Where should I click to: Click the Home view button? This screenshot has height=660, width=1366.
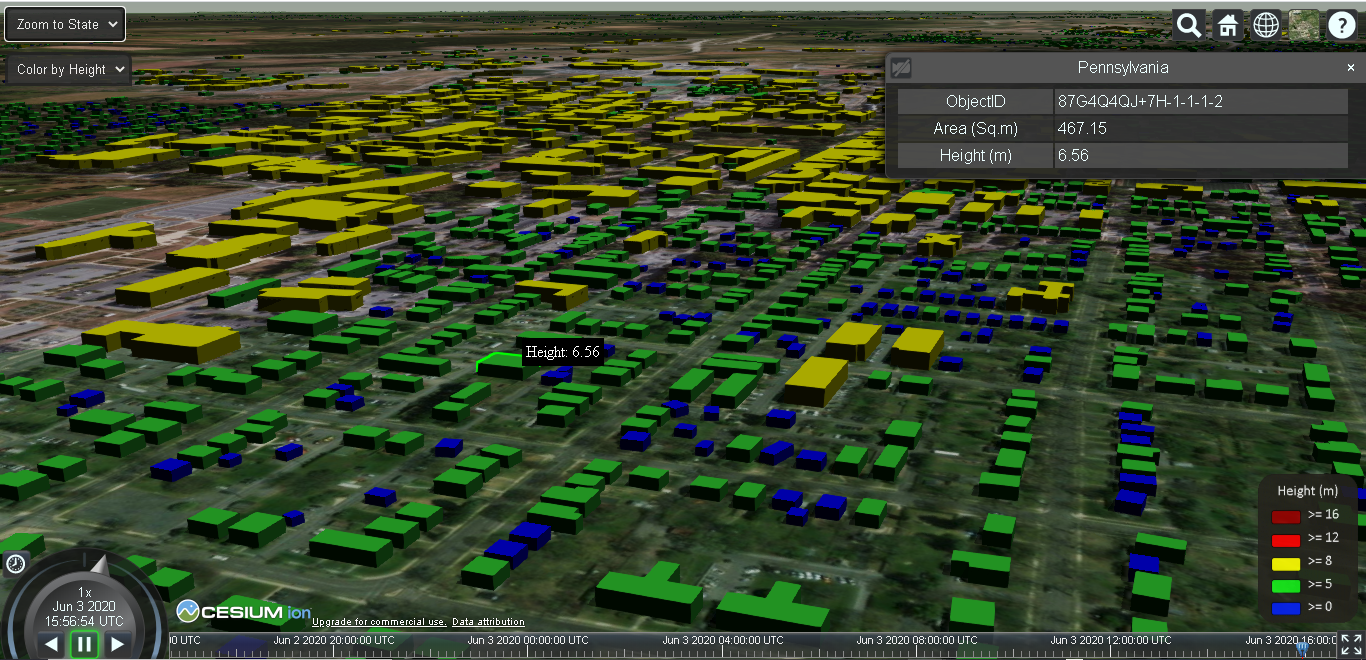(1227, 25)
